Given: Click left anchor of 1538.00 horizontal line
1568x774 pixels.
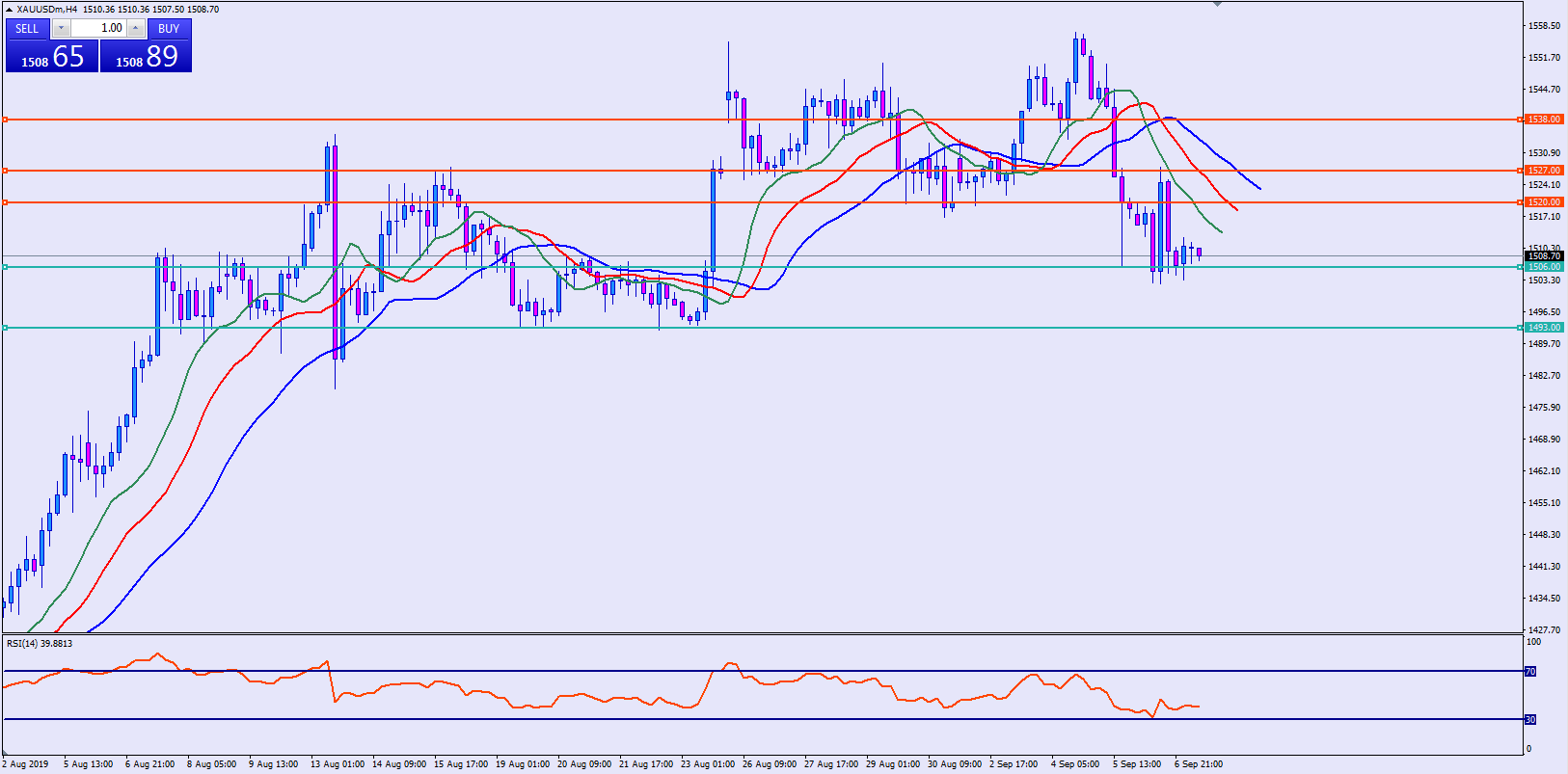Looking at the screenshot, I should pyautogui.click(x=5, y=120).
